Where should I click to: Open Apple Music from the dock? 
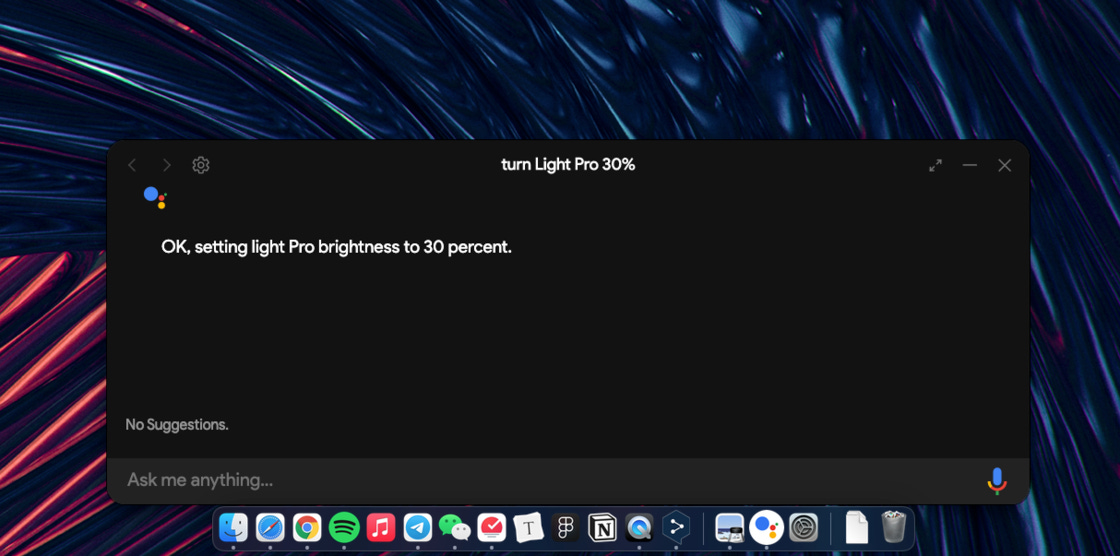381,528
